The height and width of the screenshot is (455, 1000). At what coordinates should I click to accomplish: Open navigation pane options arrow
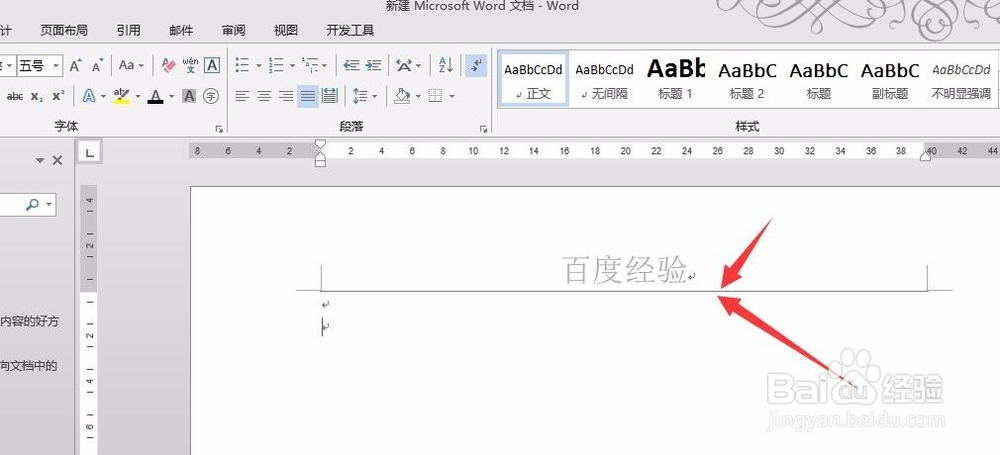pyautogui.click(x=40, y=160)
